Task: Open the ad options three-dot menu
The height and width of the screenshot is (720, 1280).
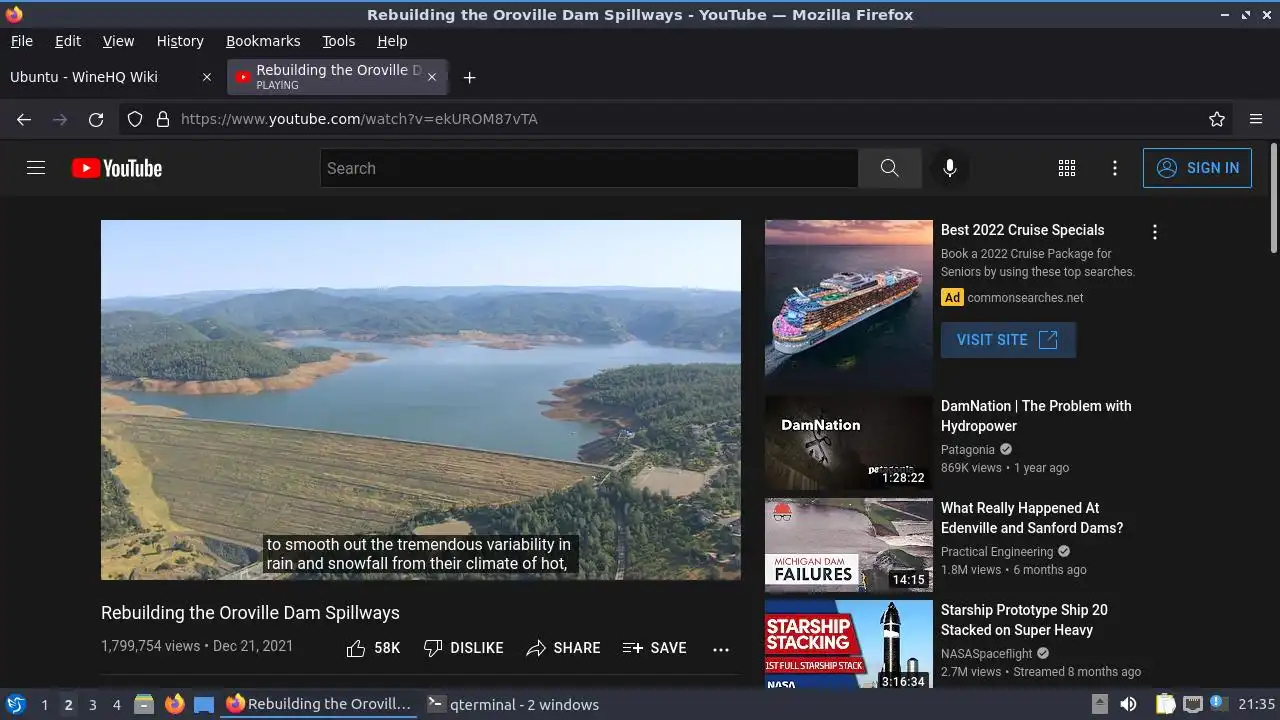Action: tap(1155, 232)
